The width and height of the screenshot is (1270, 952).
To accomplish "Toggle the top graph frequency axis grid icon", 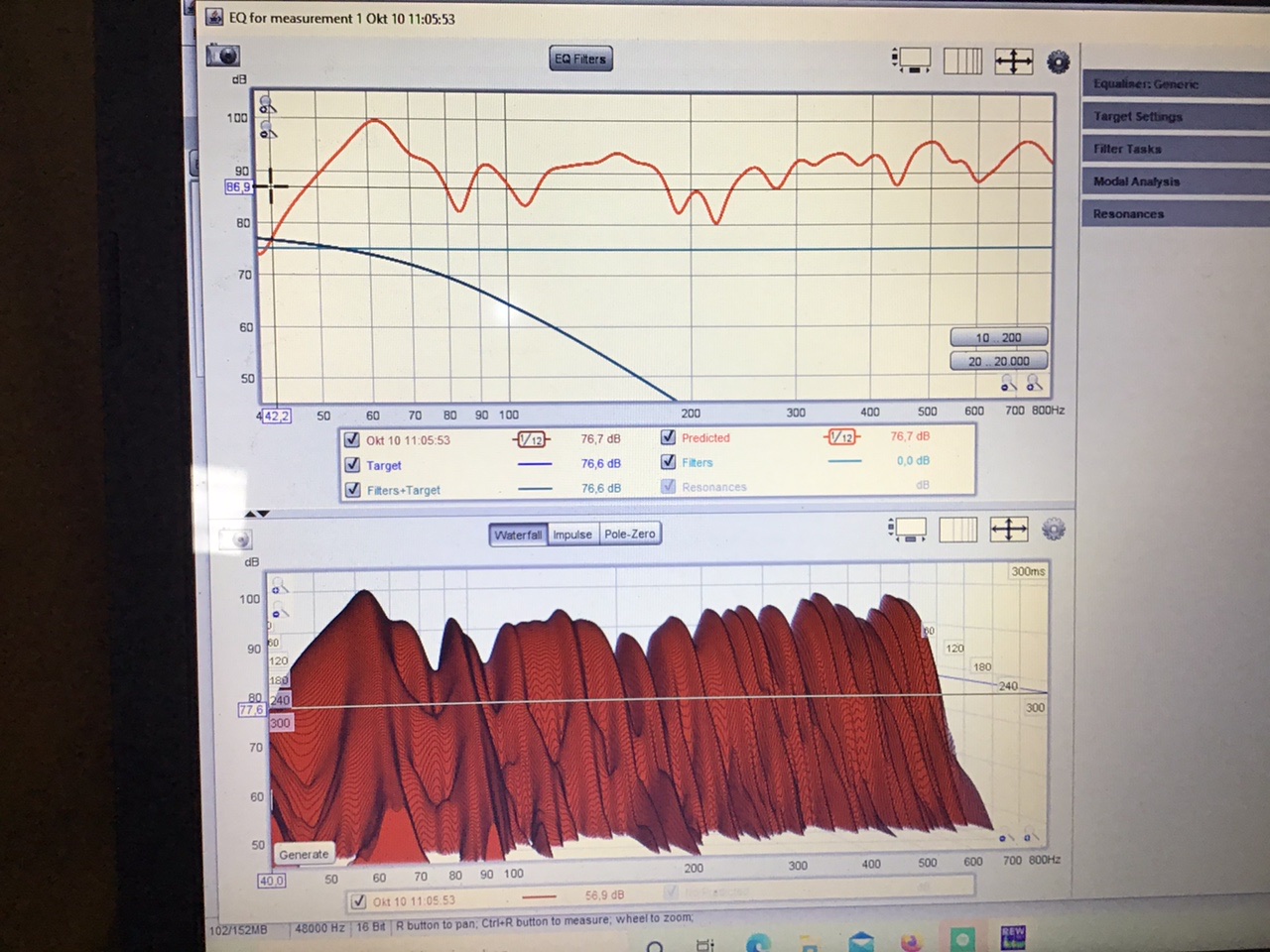I will (x=961, y=61).
